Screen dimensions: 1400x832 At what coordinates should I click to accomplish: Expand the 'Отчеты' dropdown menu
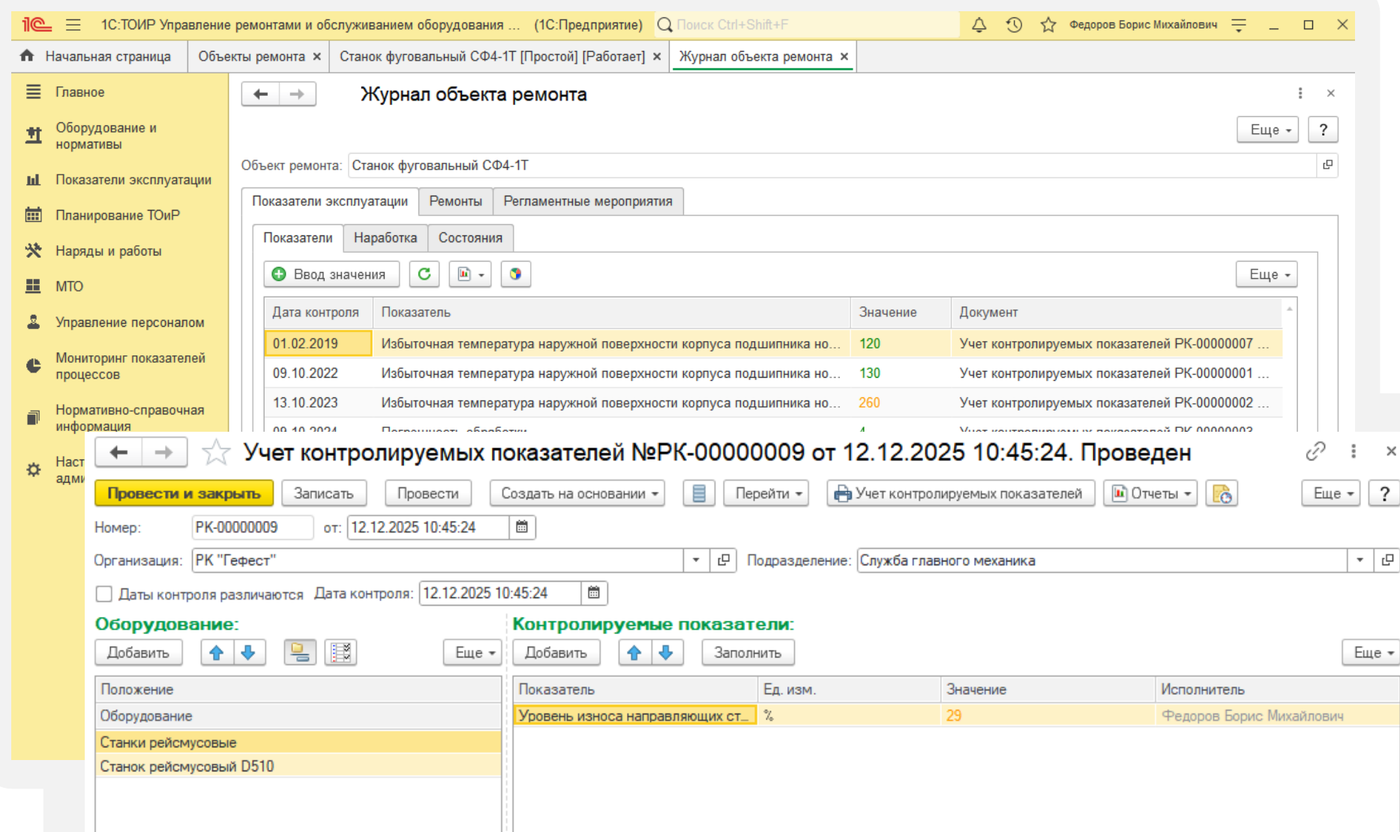(x=1150, y=493)
